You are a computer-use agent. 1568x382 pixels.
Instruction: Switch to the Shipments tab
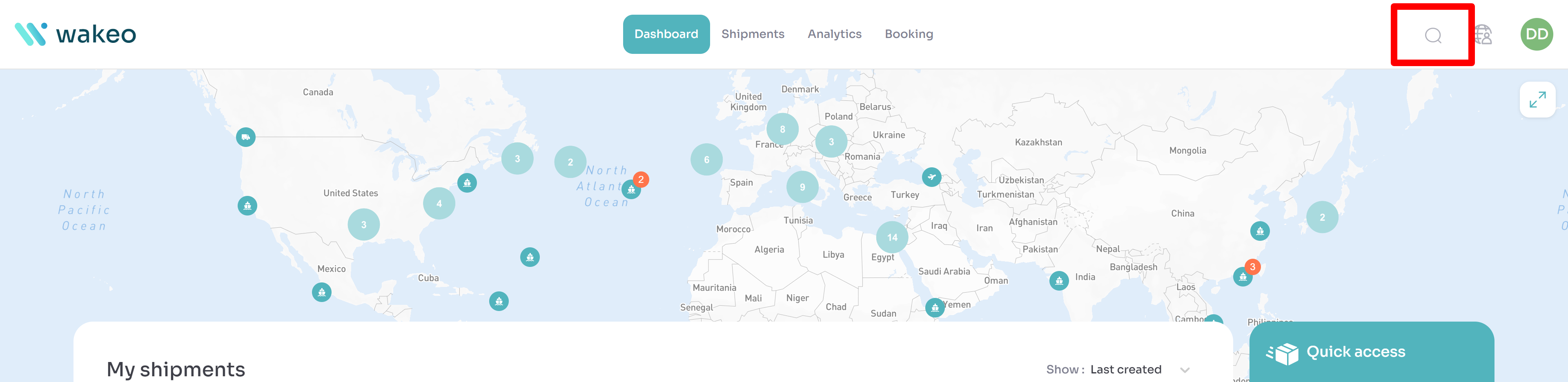click(x=752, y=34)
